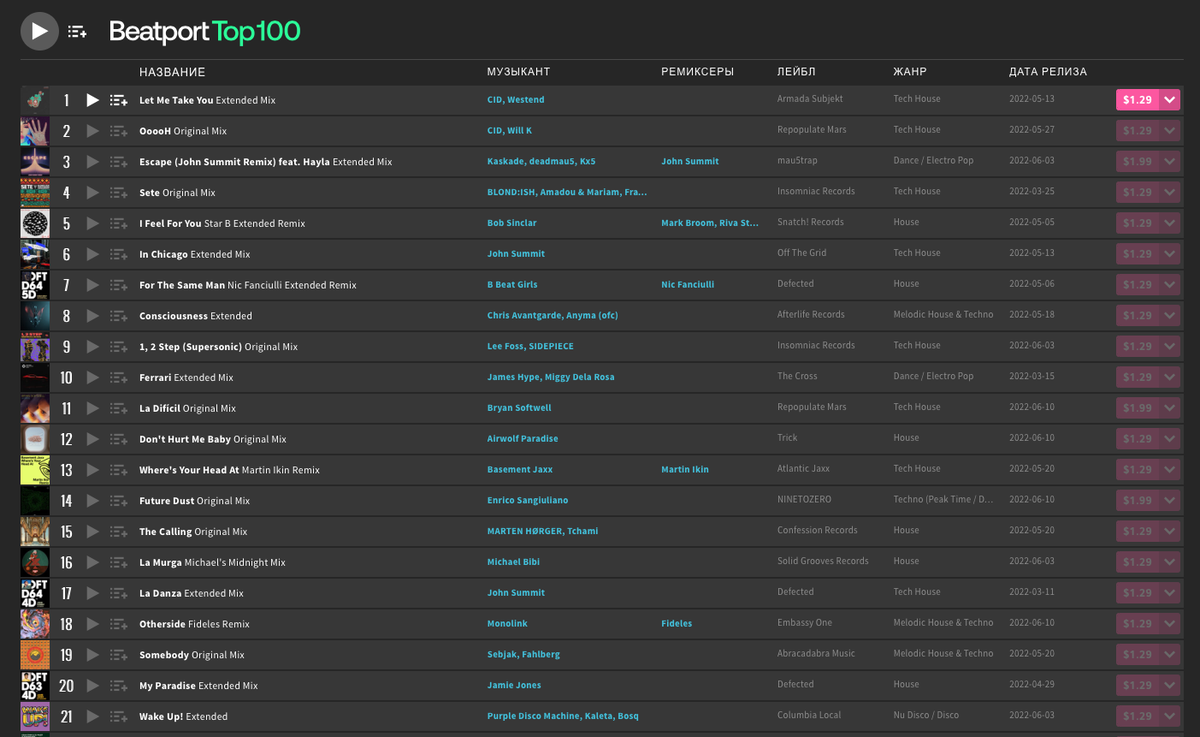Screen dimensions: 1200x737
Task: Open label Armada Subjekt
Action: (x=810, y=100)
